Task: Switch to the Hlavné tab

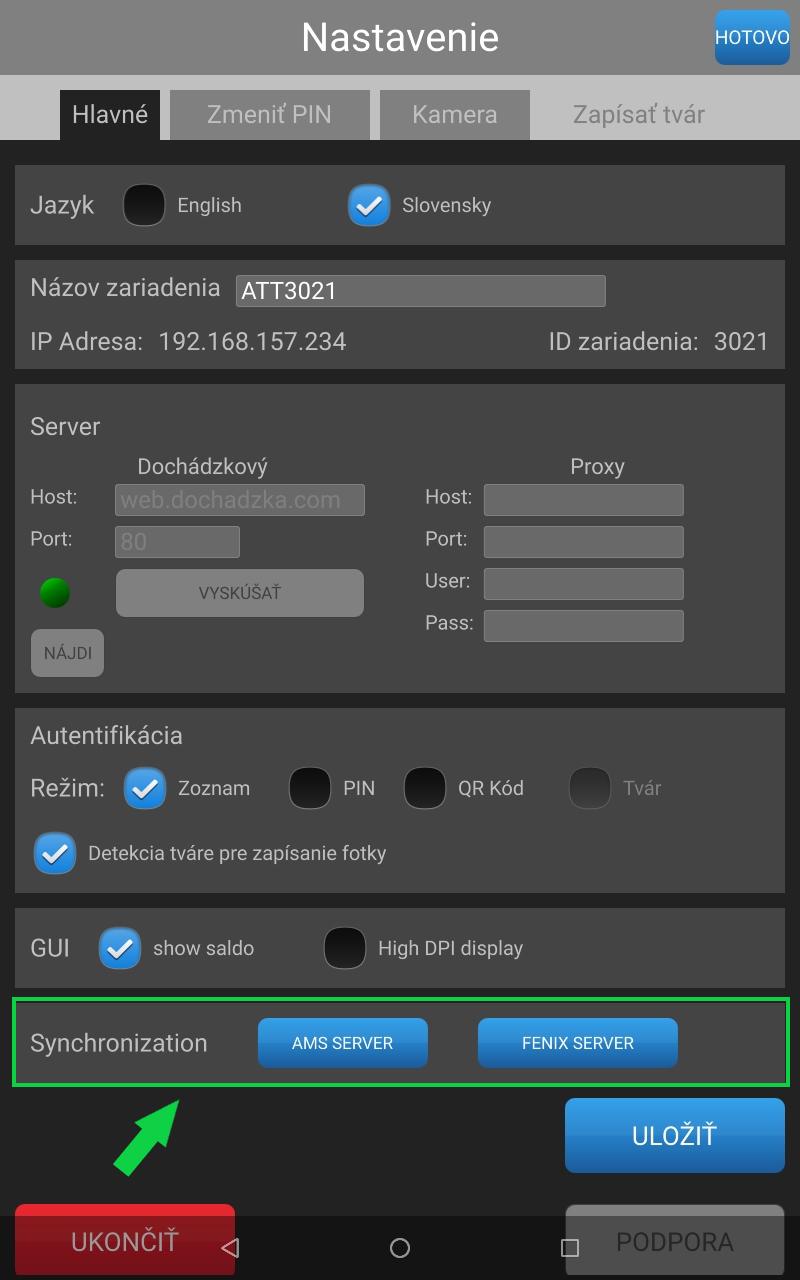Action: 110,114
